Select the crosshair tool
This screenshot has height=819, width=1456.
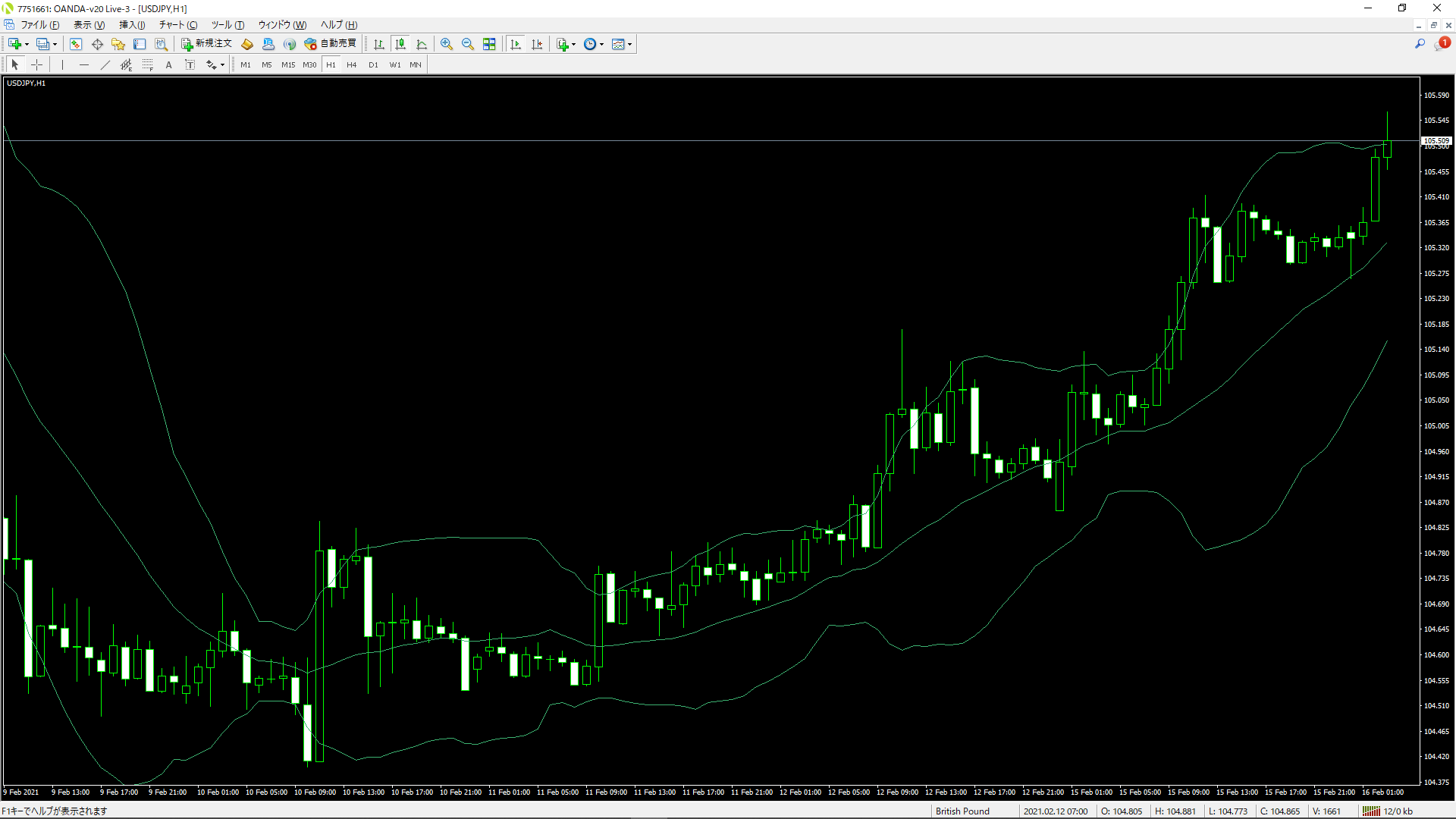36,64
